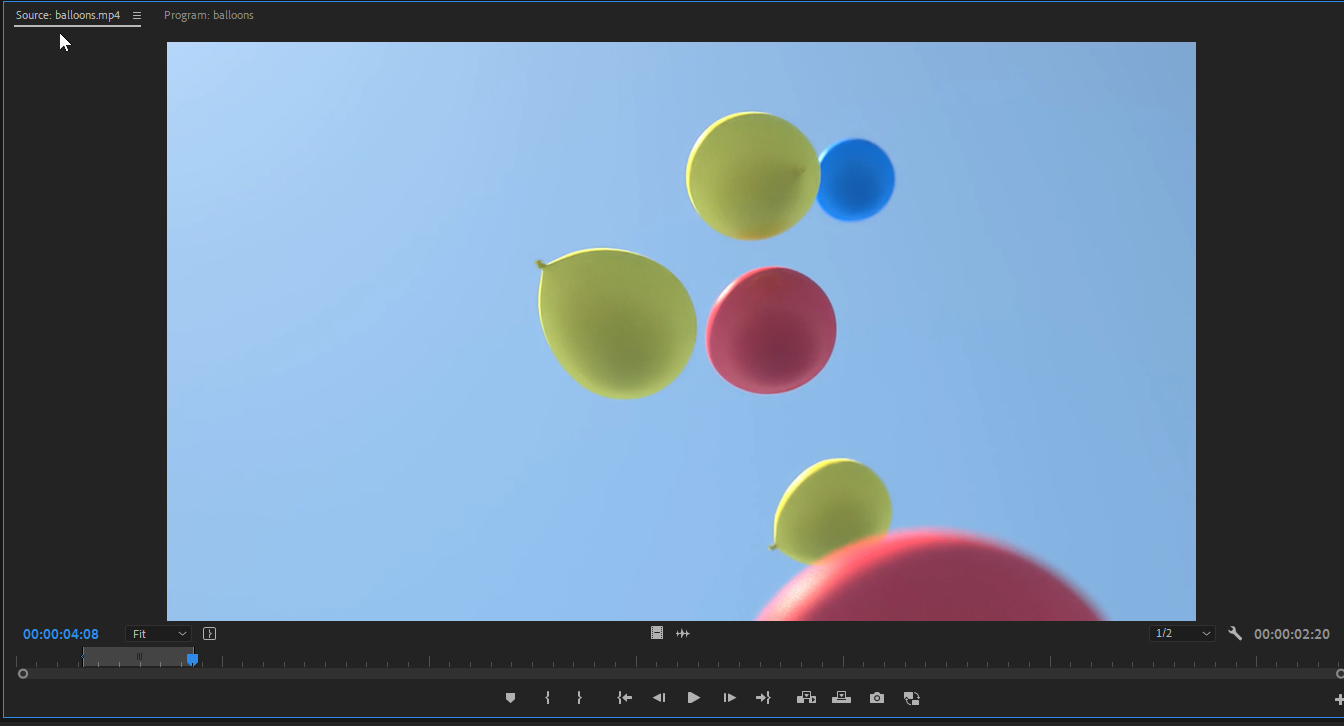Open the Fit zoom level dropdown
The width and height of the screenshot is (1344, 726).
pos(159,634)
